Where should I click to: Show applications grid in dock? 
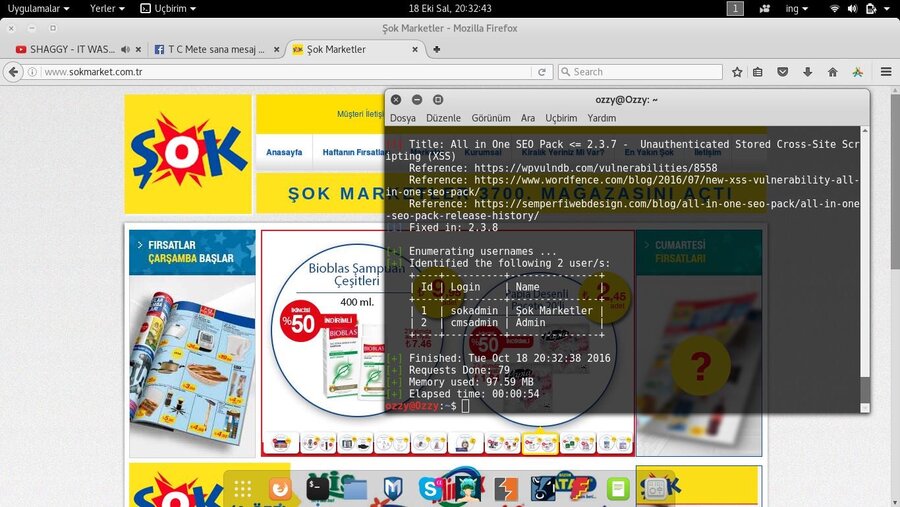(242, 489)
